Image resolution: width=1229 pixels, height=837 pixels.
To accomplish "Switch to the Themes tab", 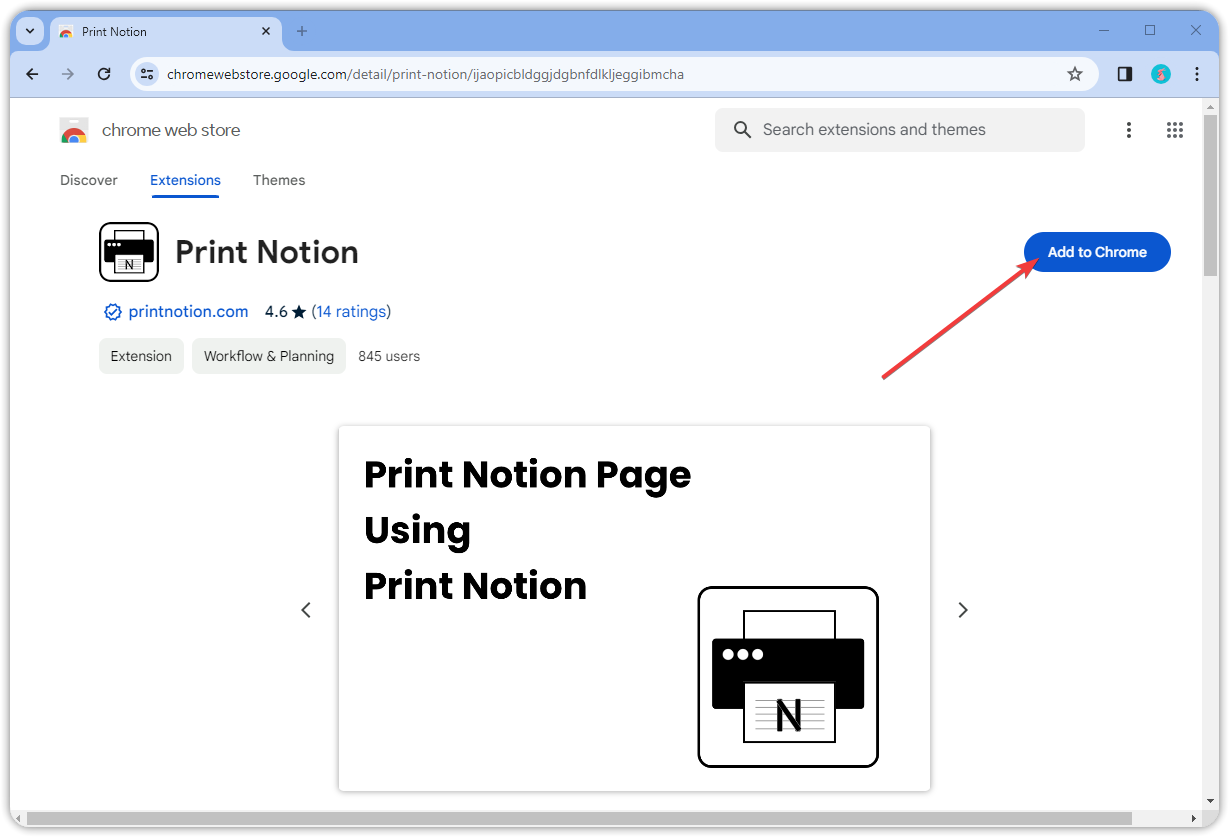I will point(279,180).
